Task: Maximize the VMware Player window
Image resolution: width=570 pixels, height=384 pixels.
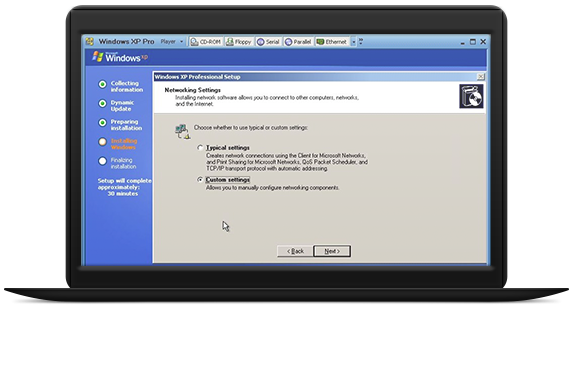Action: tap(473, 42)
